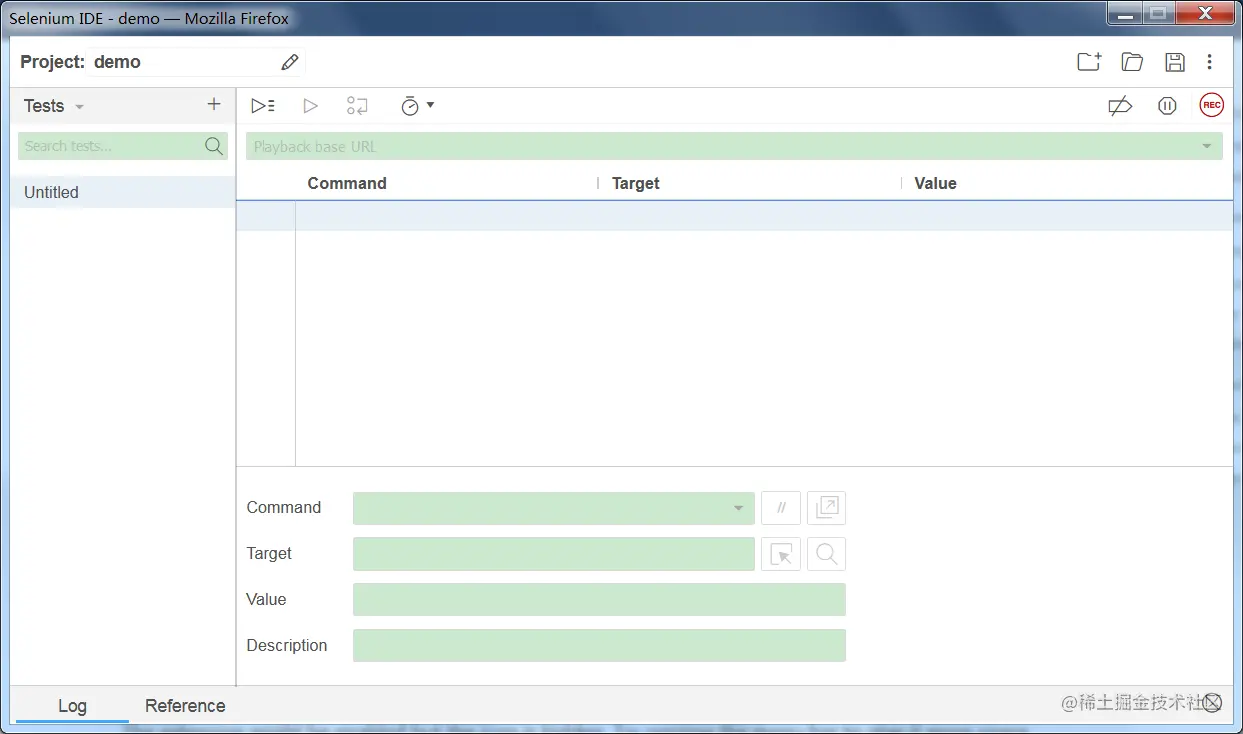Select the empty first command row
Viewport: 1243px width, 734px height.
click(734, 216)
